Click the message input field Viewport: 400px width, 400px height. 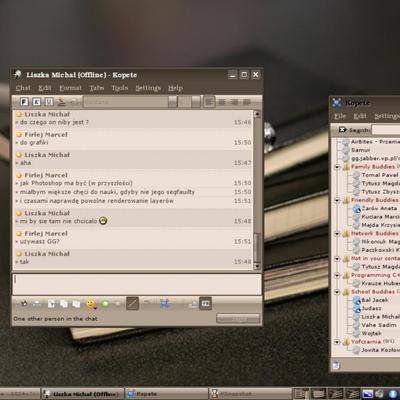[137, 284]
